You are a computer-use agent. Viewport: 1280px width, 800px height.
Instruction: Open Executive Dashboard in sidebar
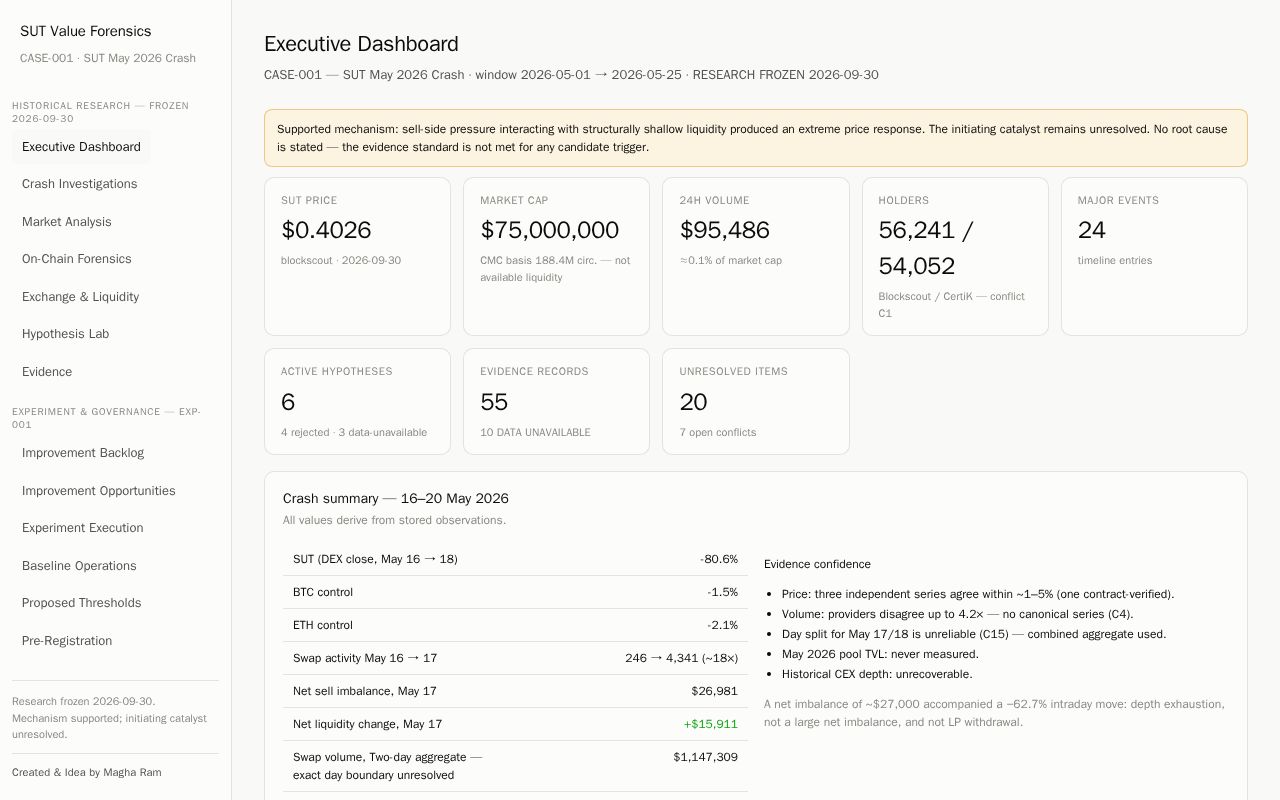tap(81, 147)
